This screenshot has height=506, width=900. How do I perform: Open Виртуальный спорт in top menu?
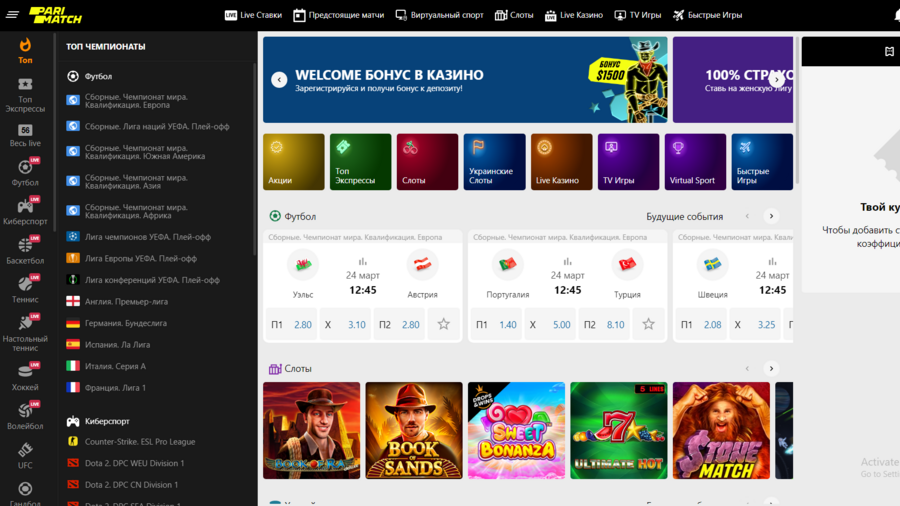click(x=439, y=15)
